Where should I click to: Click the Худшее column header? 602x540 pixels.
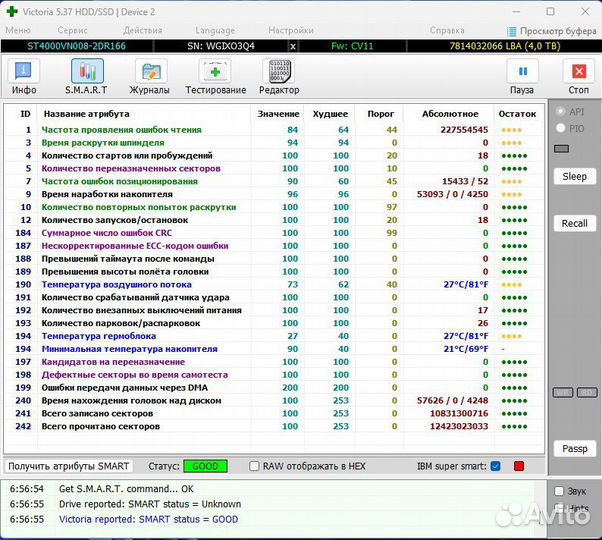(330, 114)
